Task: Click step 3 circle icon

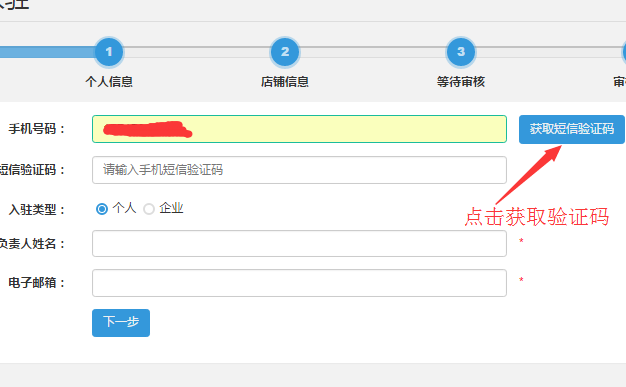Action: [x=461, y=52]
